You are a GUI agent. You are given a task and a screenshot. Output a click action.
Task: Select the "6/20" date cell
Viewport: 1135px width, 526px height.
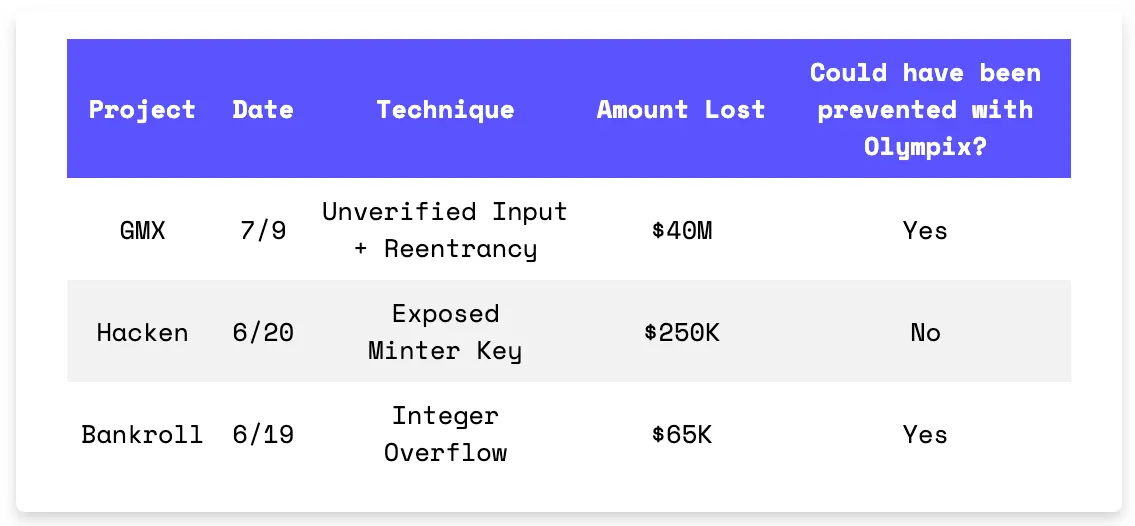pos(263,333)
